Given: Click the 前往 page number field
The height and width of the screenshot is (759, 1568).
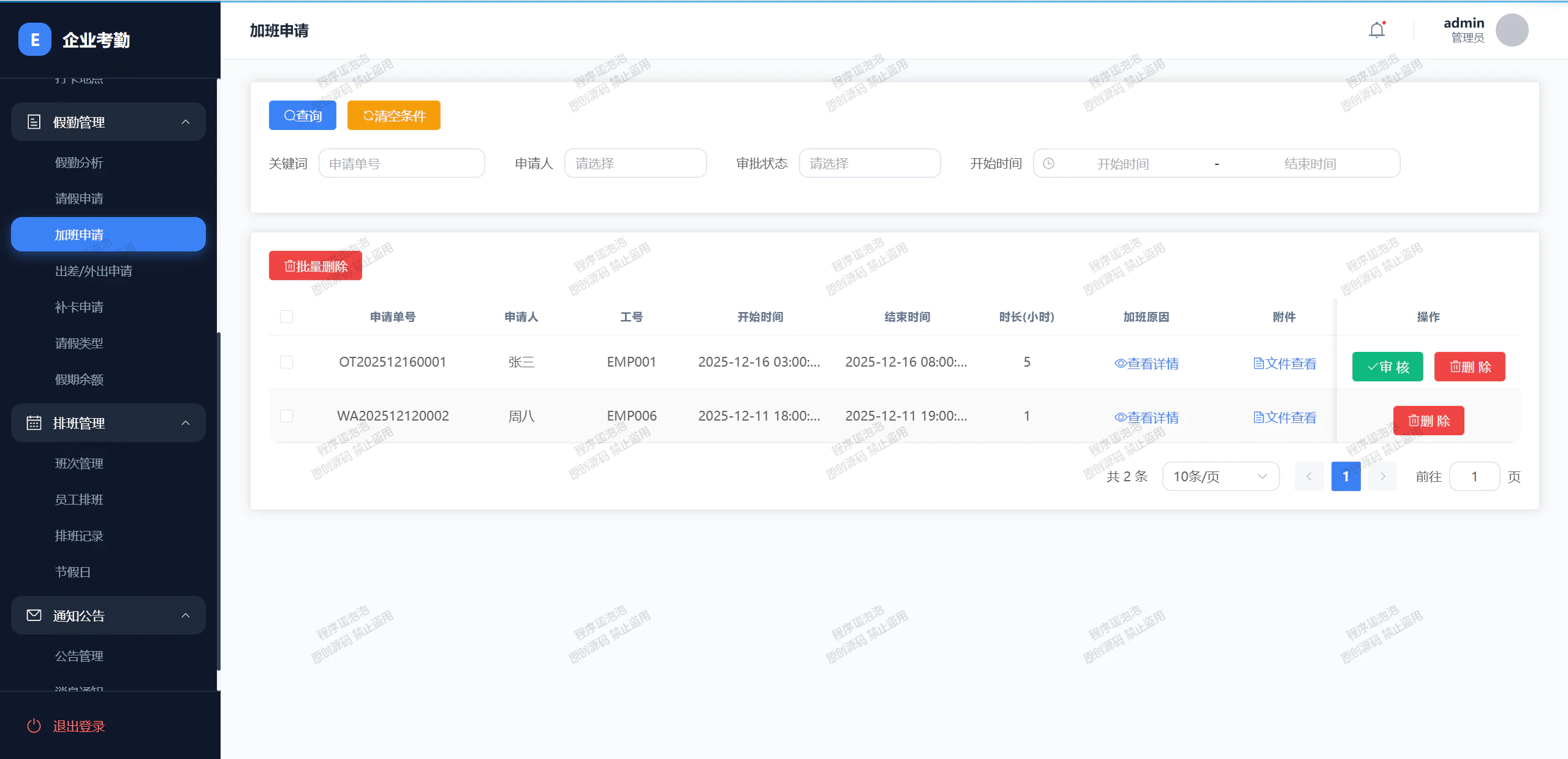Looking at the screenshot, I should [1475, 476].
